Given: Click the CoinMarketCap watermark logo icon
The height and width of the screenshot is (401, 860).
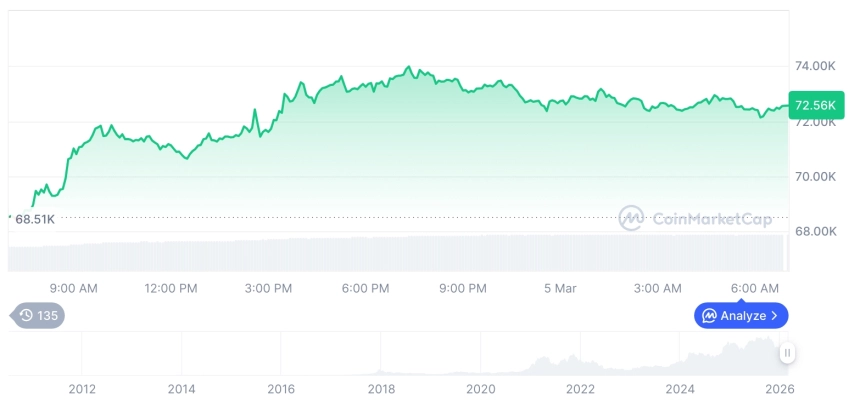Looking at the screenshot, I should pos(631,218).
